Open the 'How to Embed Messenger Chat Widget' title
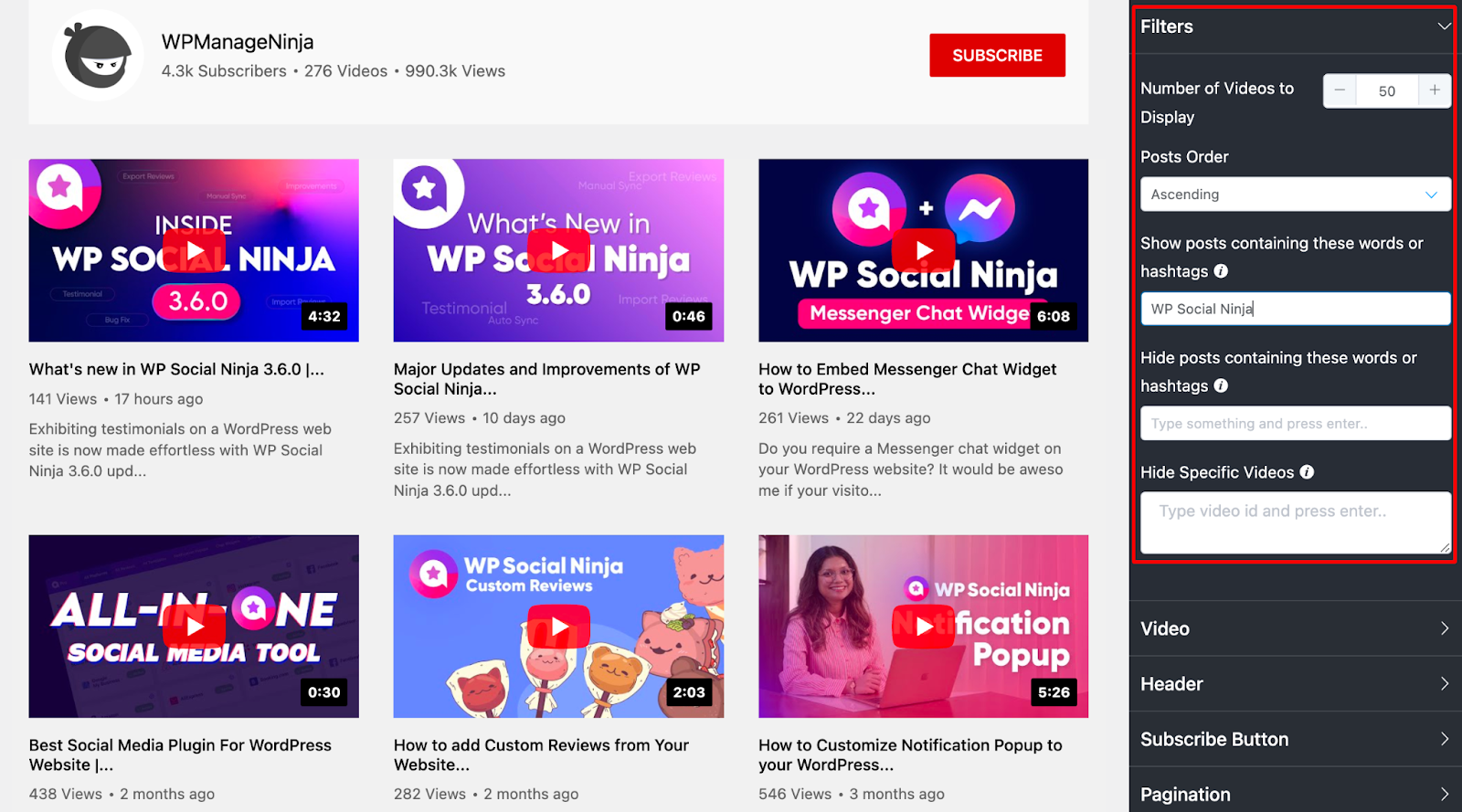The width and height of the screenshot is (1462, 812). pyautogui.click(x=907, y=379)
